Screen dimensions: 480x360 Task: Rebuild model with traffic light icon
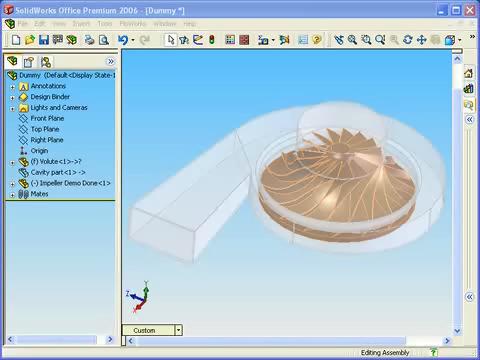tap(212, 40)
